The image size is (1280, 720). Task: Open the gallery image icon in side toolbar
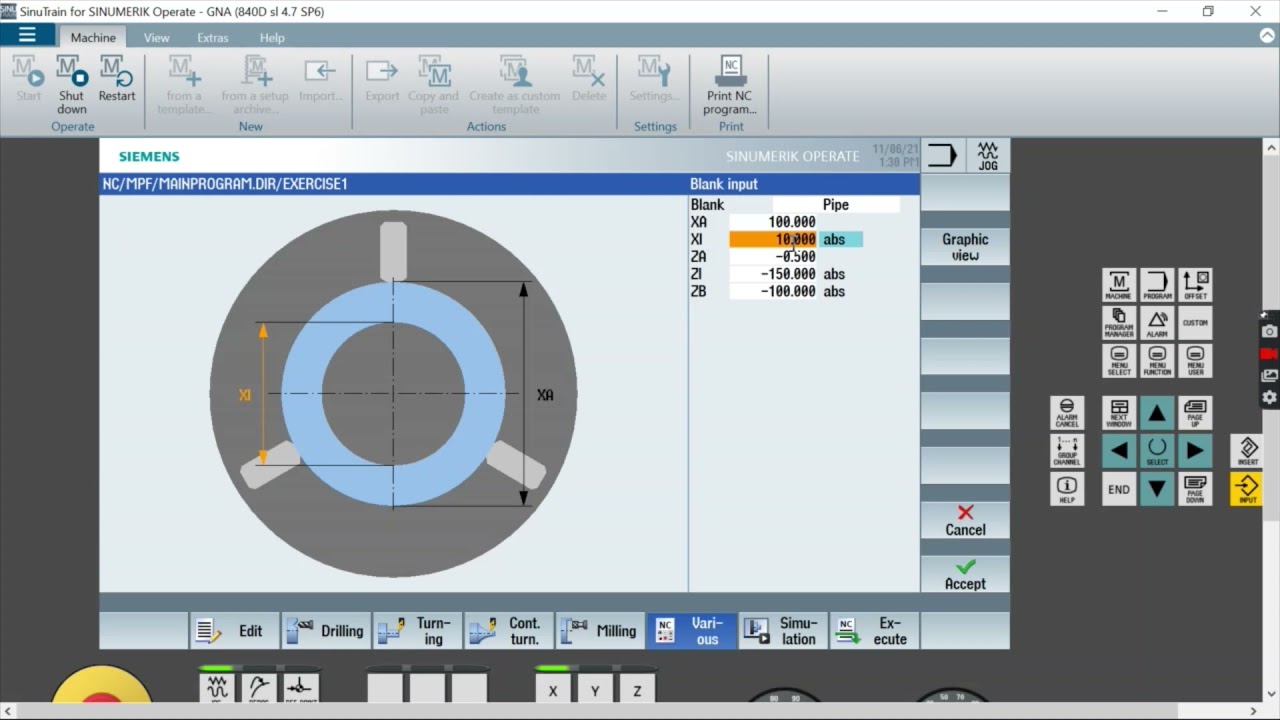point(1270,375)
